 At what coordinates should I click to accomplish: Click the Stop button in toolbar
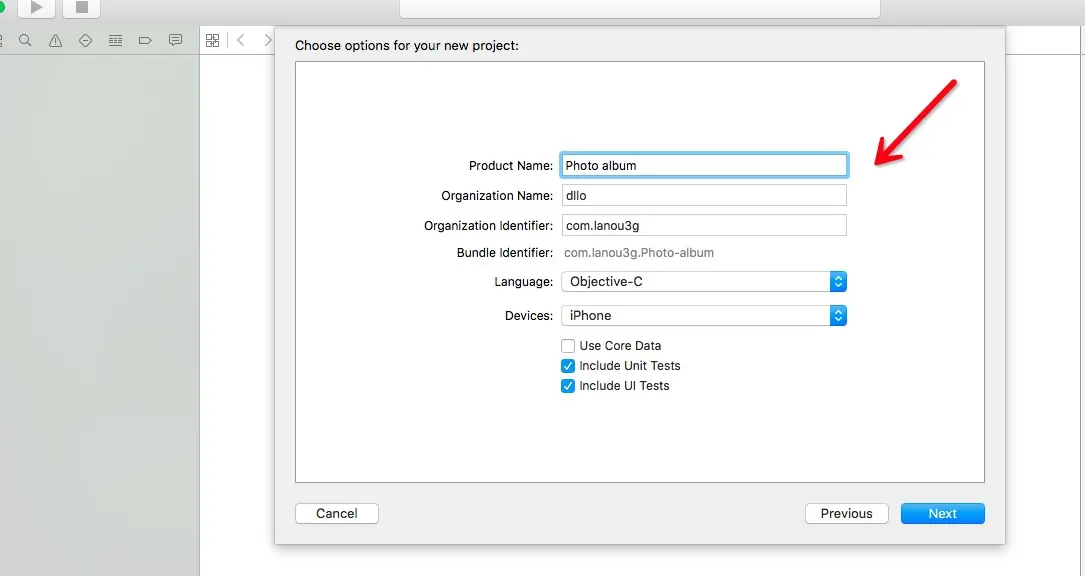point(82,8)
